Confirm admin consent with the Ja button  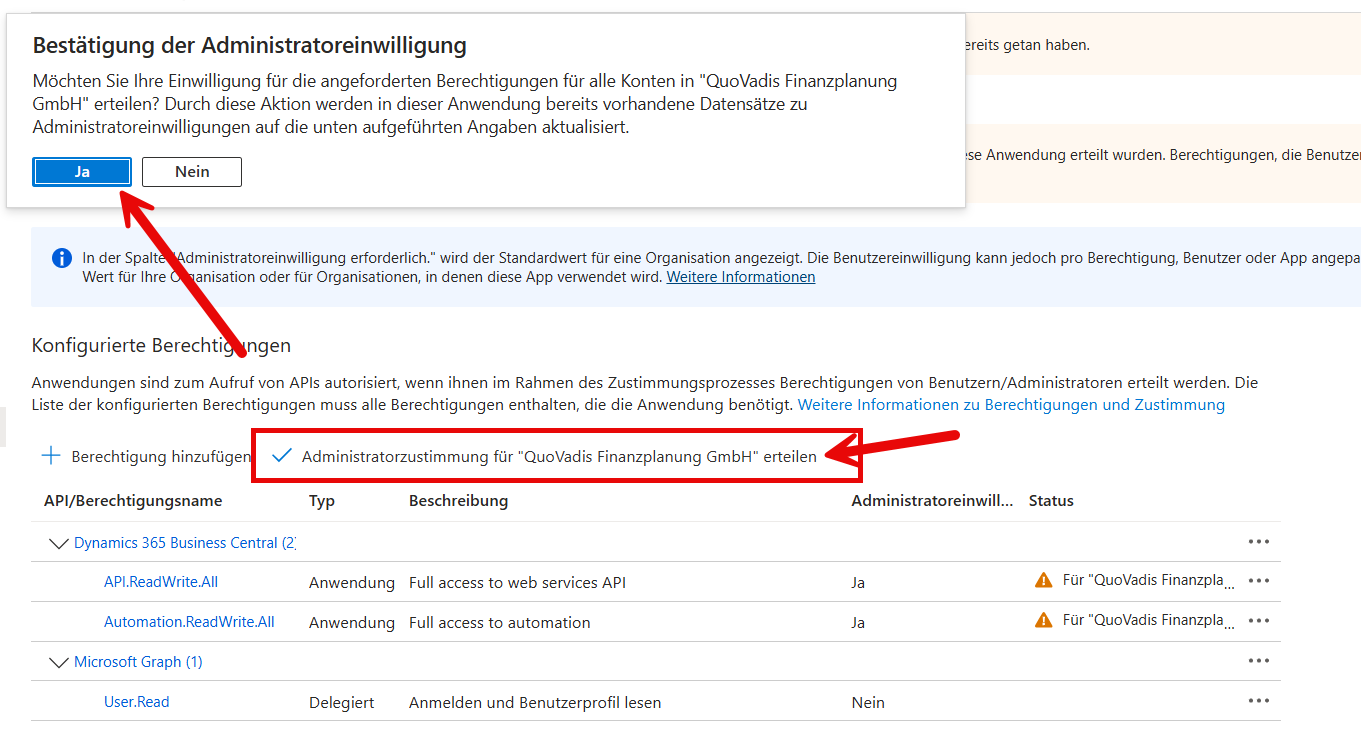pyautogui.click(x=82, y=172)
